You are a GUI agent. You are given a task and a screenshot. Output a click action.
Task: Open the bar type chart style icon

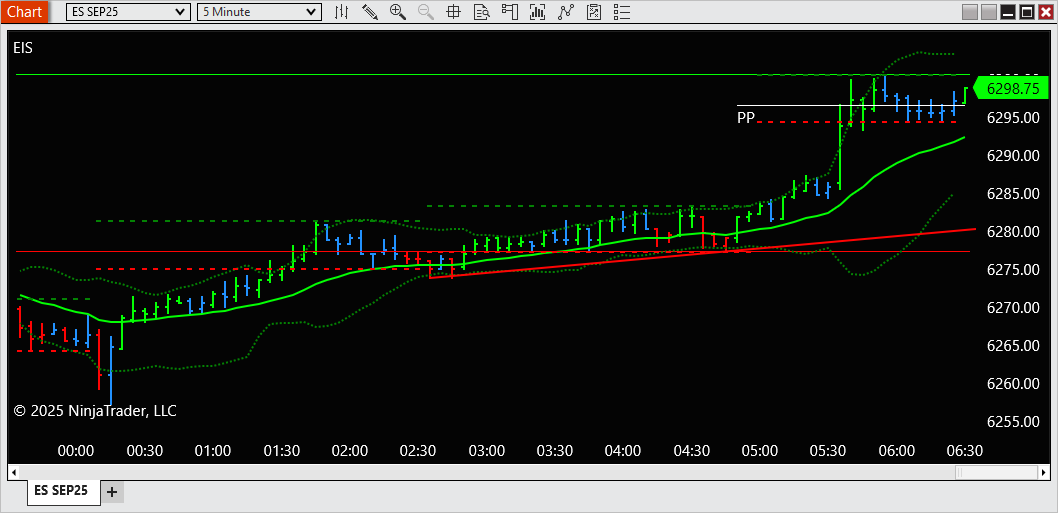(x=342, y=11)
